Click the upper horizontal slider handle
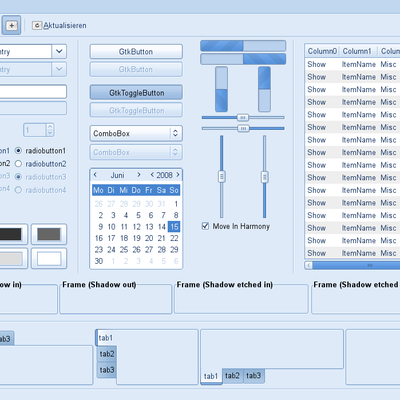The height and width of the screenshot is (400, 400). pyautogui.click(x=243, y=117)
